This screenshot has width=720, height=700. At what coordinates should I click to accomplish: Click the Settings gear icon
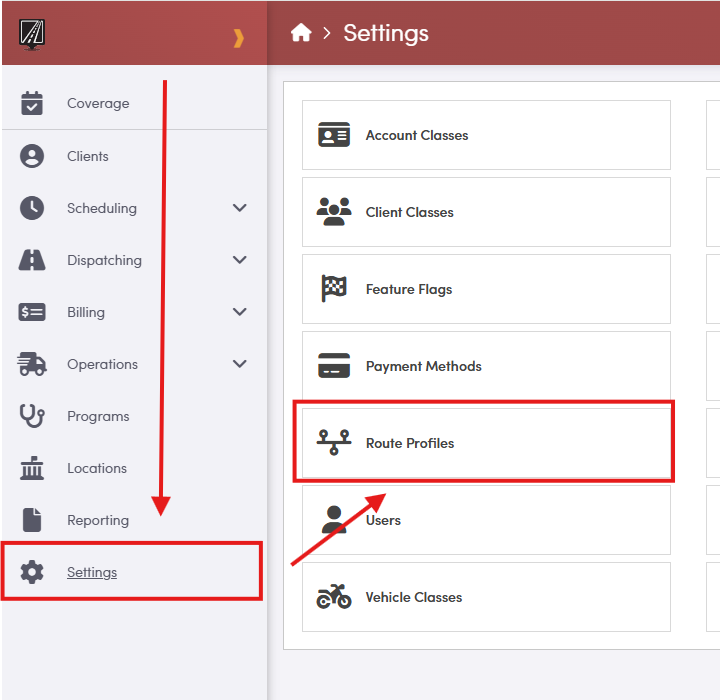point(32,572)
